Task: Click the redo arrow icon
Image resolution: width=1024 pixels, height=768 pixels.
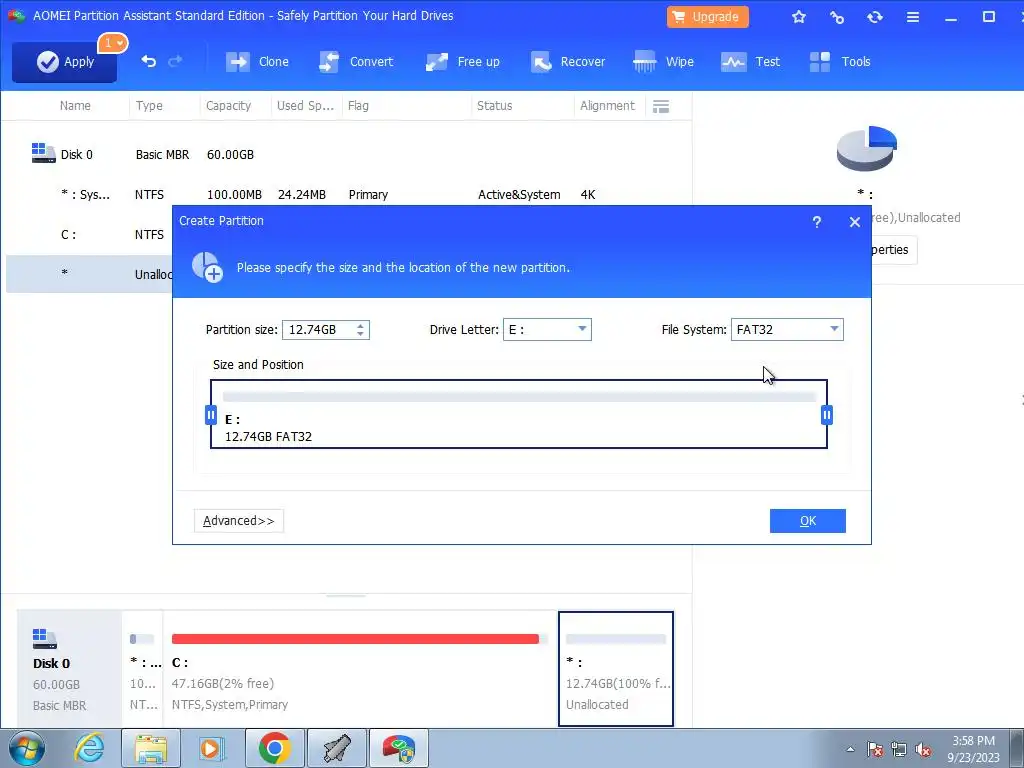Action: [x=175, y=61]
